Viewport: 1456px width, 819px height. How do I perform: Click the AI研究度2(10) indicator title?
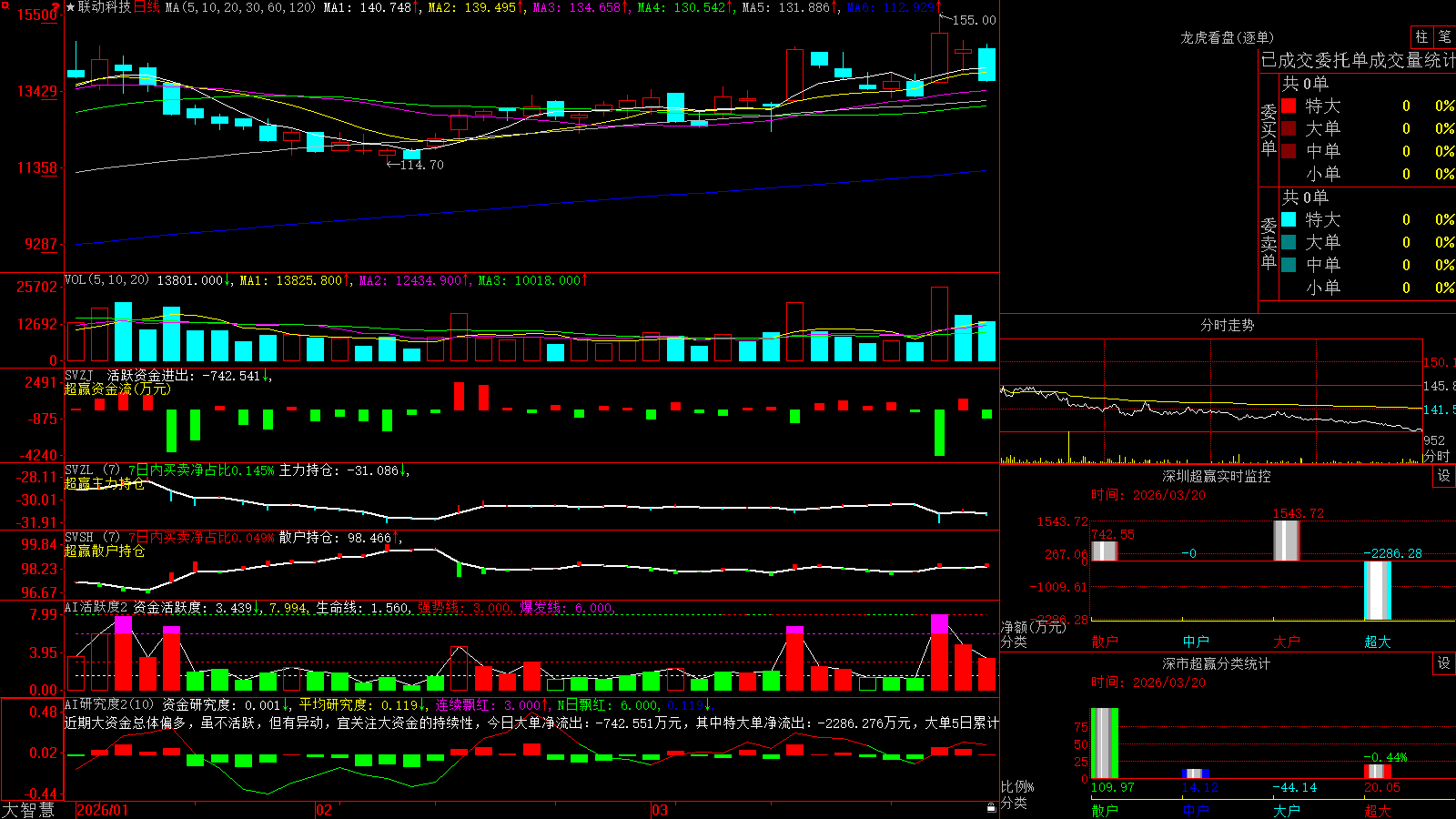click(110, 704)
